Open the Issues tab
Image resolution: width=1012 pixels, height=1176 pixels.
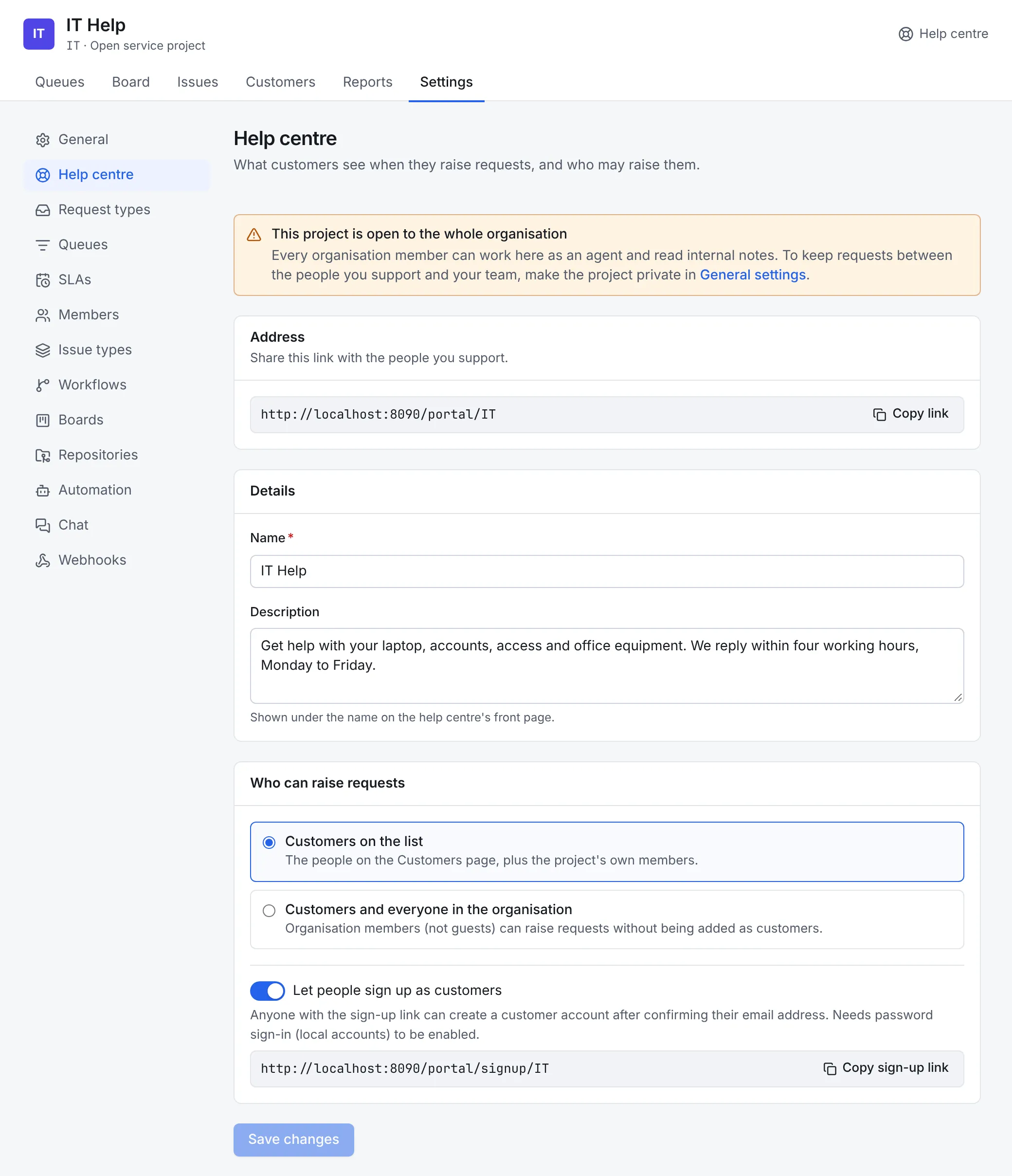click(198, 82)
